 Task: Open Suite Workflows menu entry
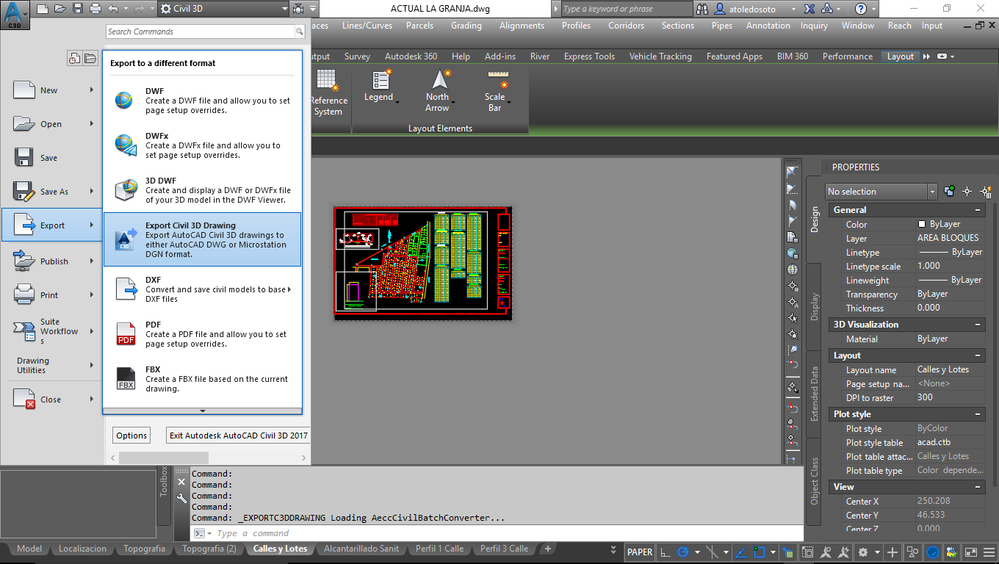point(52,331)
